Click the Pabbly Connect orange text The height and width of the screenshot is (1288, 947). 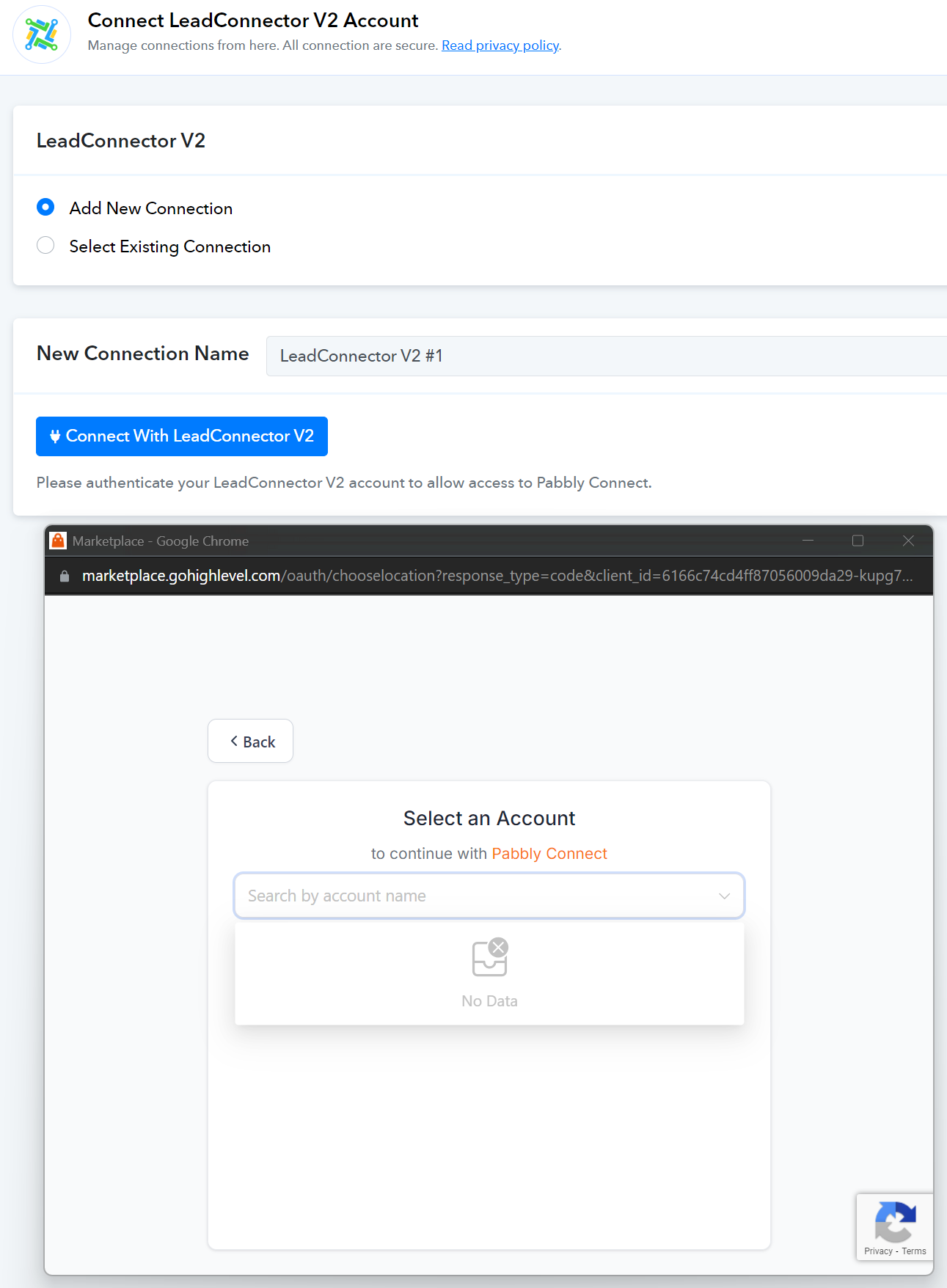click(x=549, y=854)
